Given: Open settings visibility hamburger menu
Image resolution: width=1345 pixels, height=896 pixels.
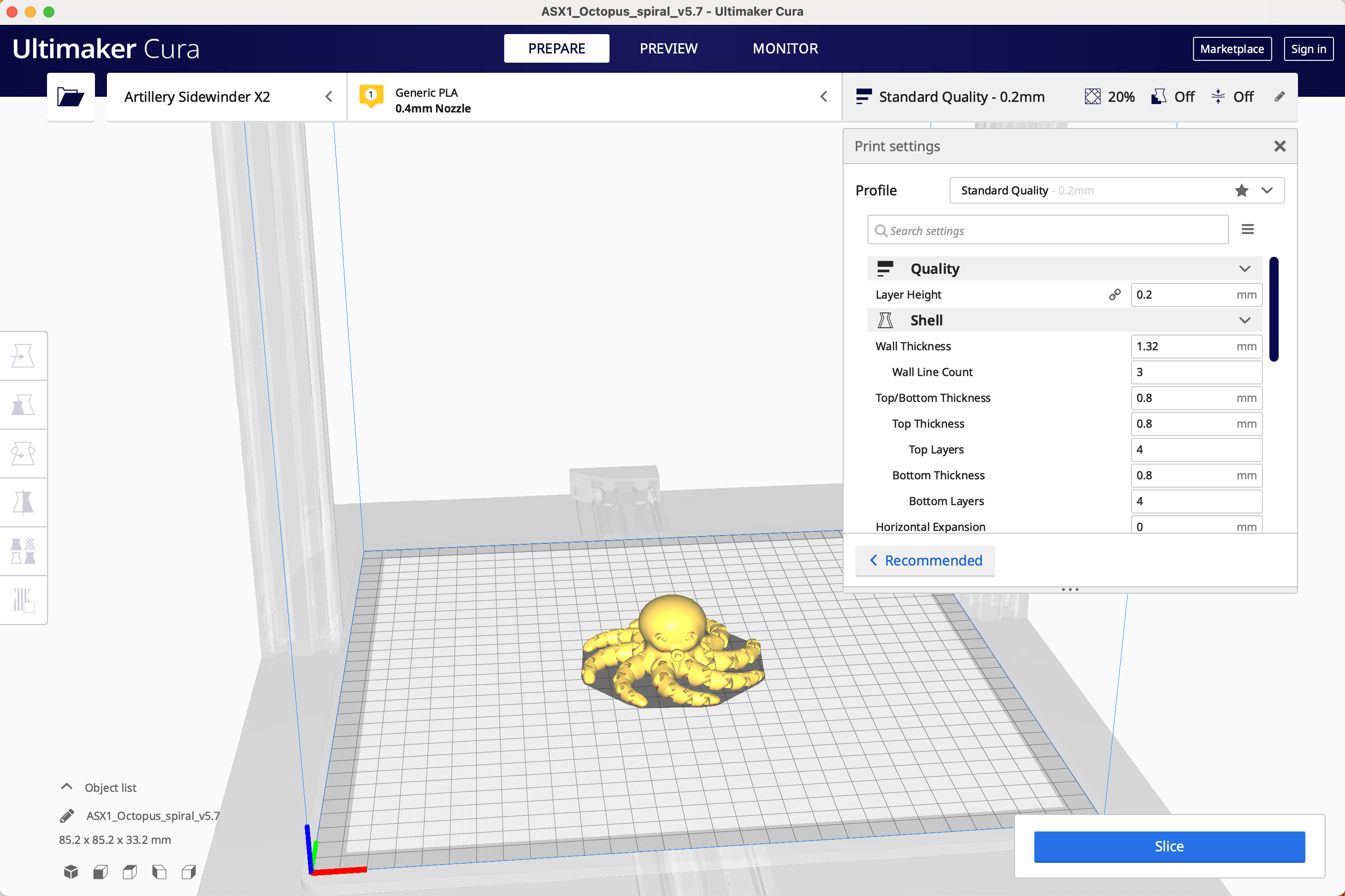Looking at the screenshot, I should [1248, 229].
